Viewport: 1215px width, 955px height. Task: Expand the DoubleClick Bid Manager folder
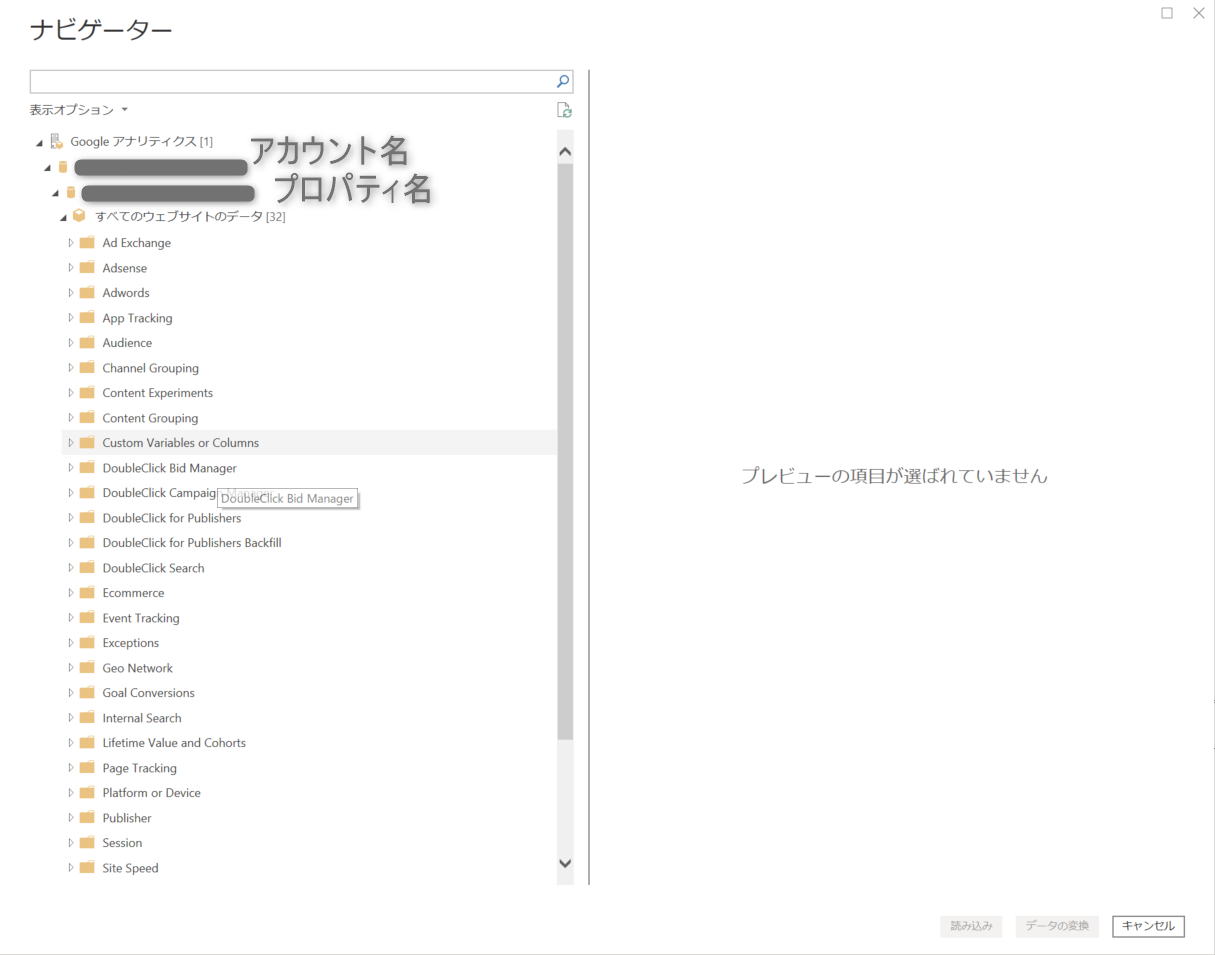71,468
